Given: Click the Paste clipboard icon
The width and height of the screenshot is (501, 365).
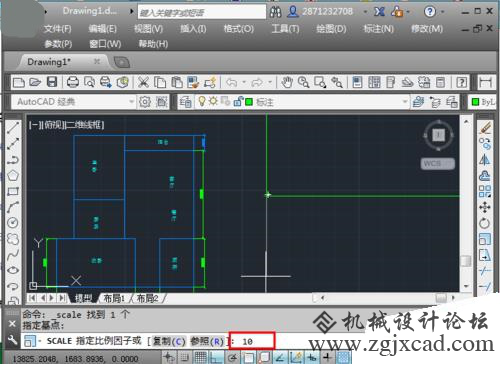Looking at the screenshot, I should (177, 82).
